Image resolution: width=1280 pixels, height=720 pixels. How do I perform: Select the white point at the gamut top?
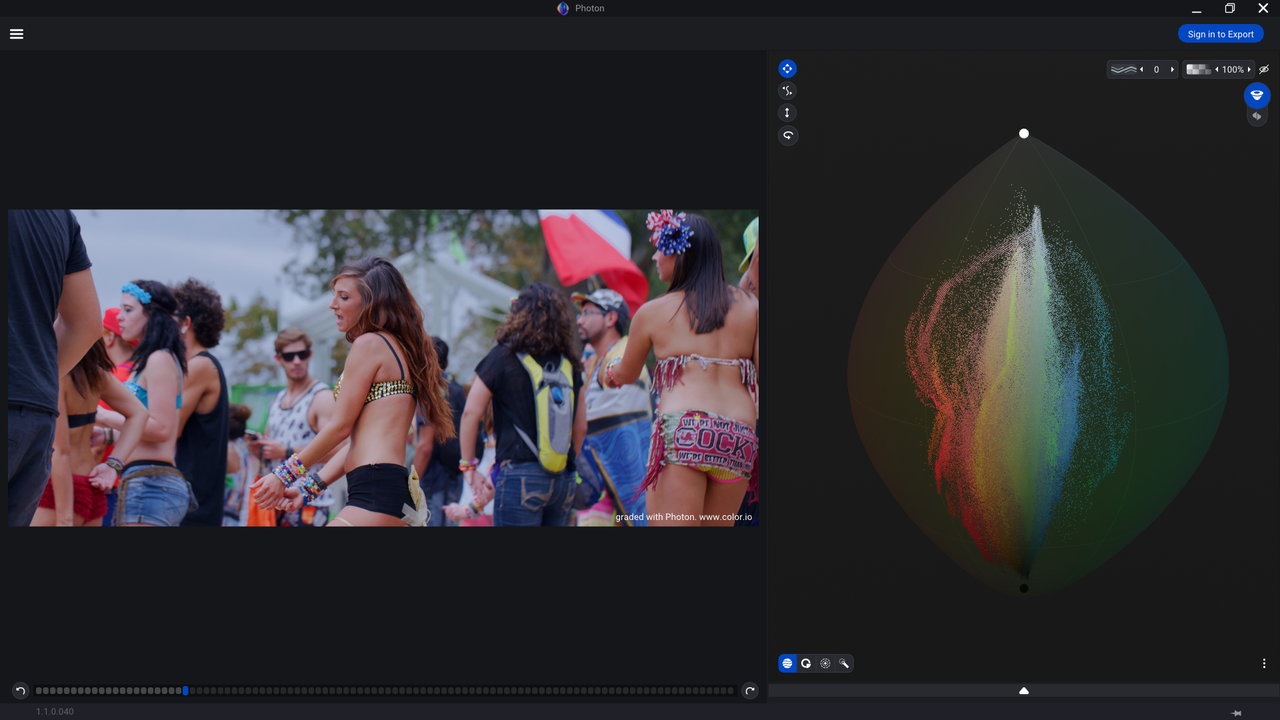click(x=1024, y=133)
